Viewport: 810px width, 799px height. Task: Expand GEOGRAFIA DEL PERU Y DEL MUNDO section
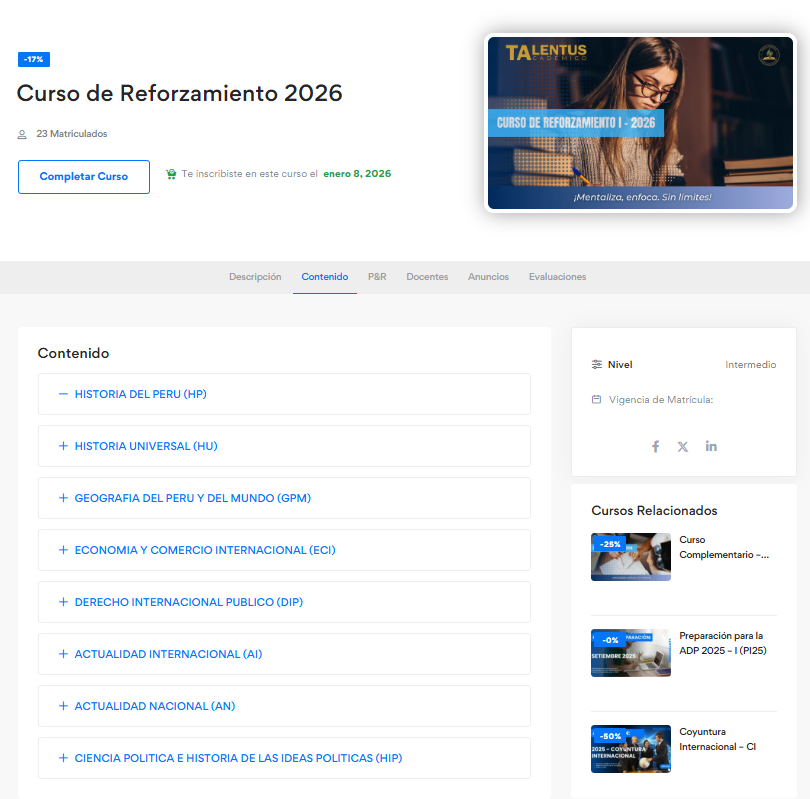(x=64, y=498)
